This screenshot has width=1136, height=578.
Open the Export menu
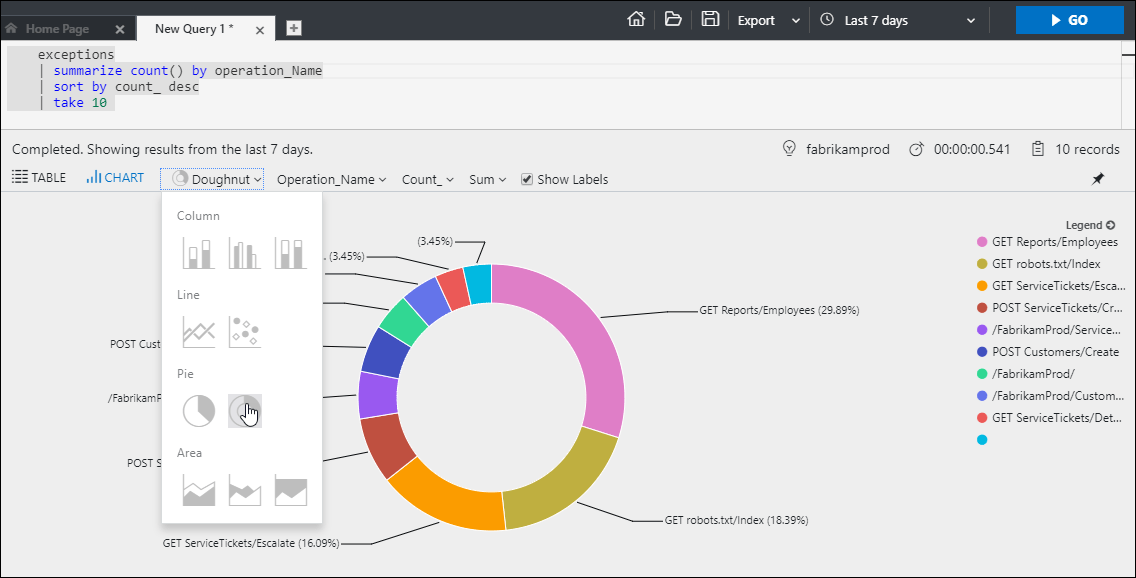[755, 19]
